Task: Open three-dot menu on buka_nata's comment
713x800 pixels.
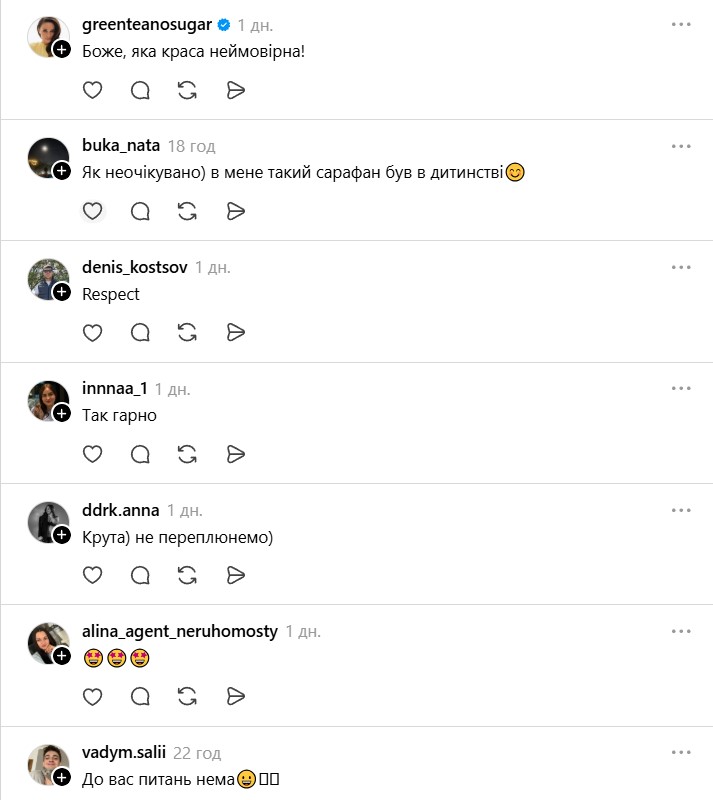Action: [x=681, y=146]
